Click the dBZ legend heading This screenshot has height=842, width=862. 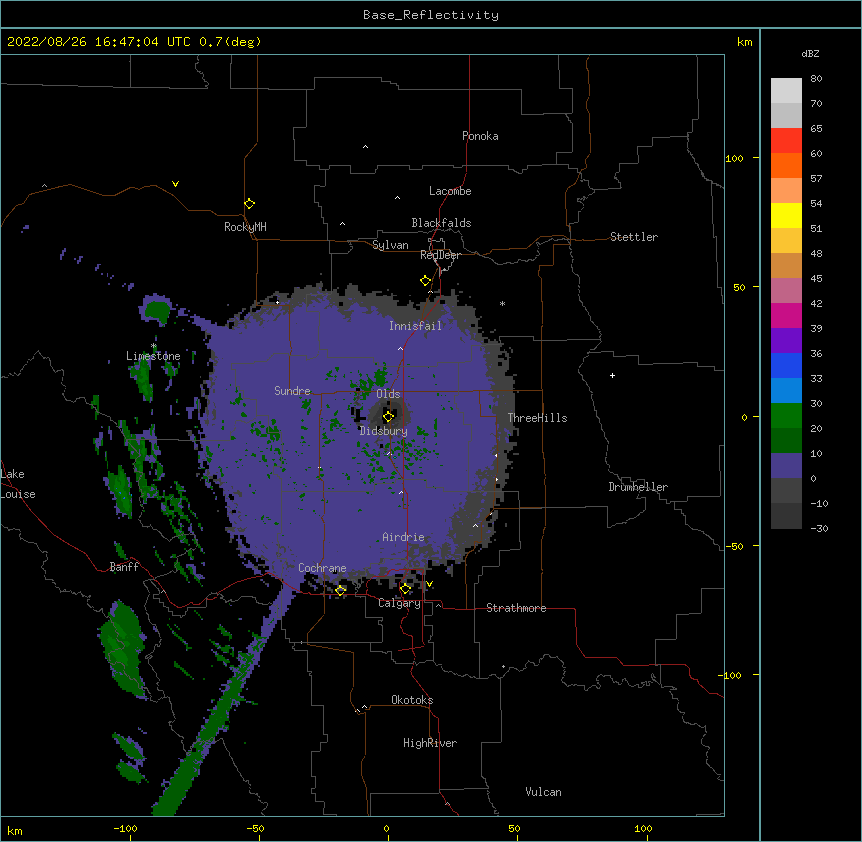(x=810, y=54)
